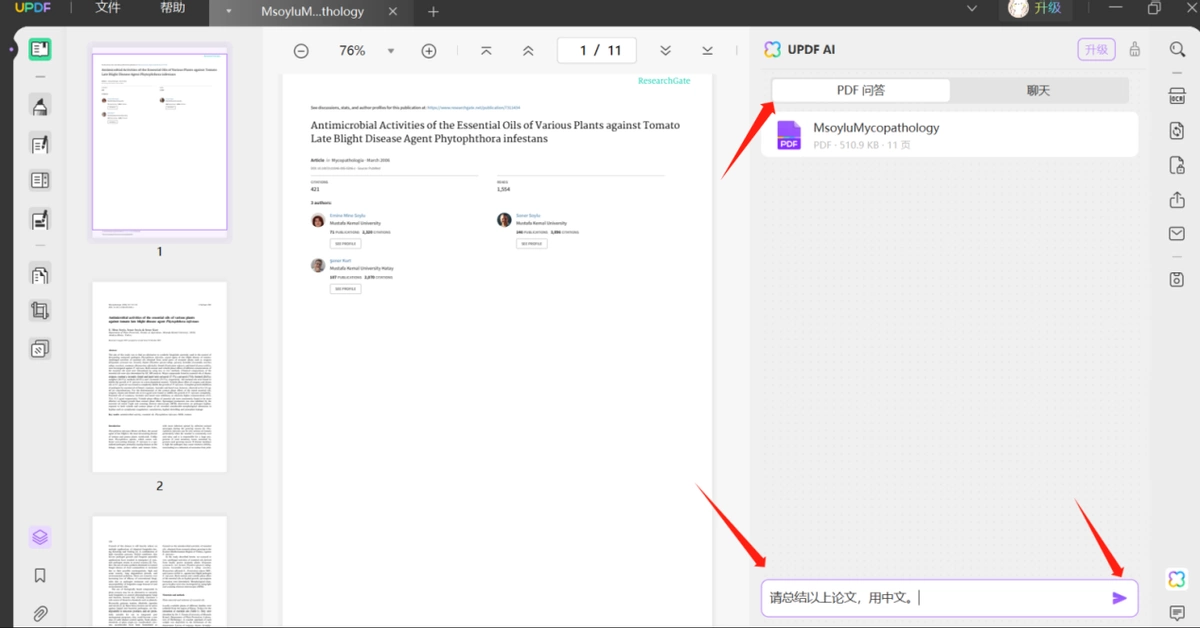Zoom in with the plus button

429,51
